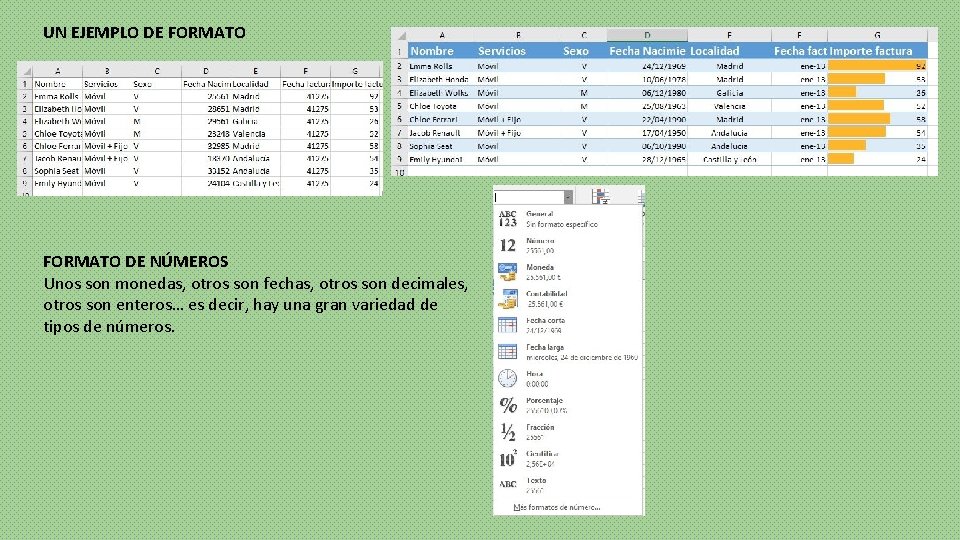Select the 06/12/1980 birth date cell
This screenshot has width=960, height=540.
(x=647, y=93)
